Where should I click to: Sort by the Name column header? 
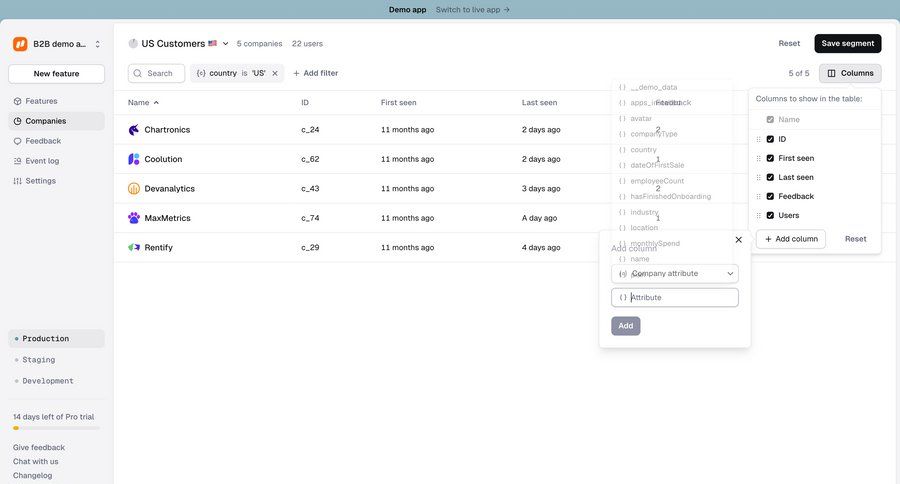coord(143,103)
